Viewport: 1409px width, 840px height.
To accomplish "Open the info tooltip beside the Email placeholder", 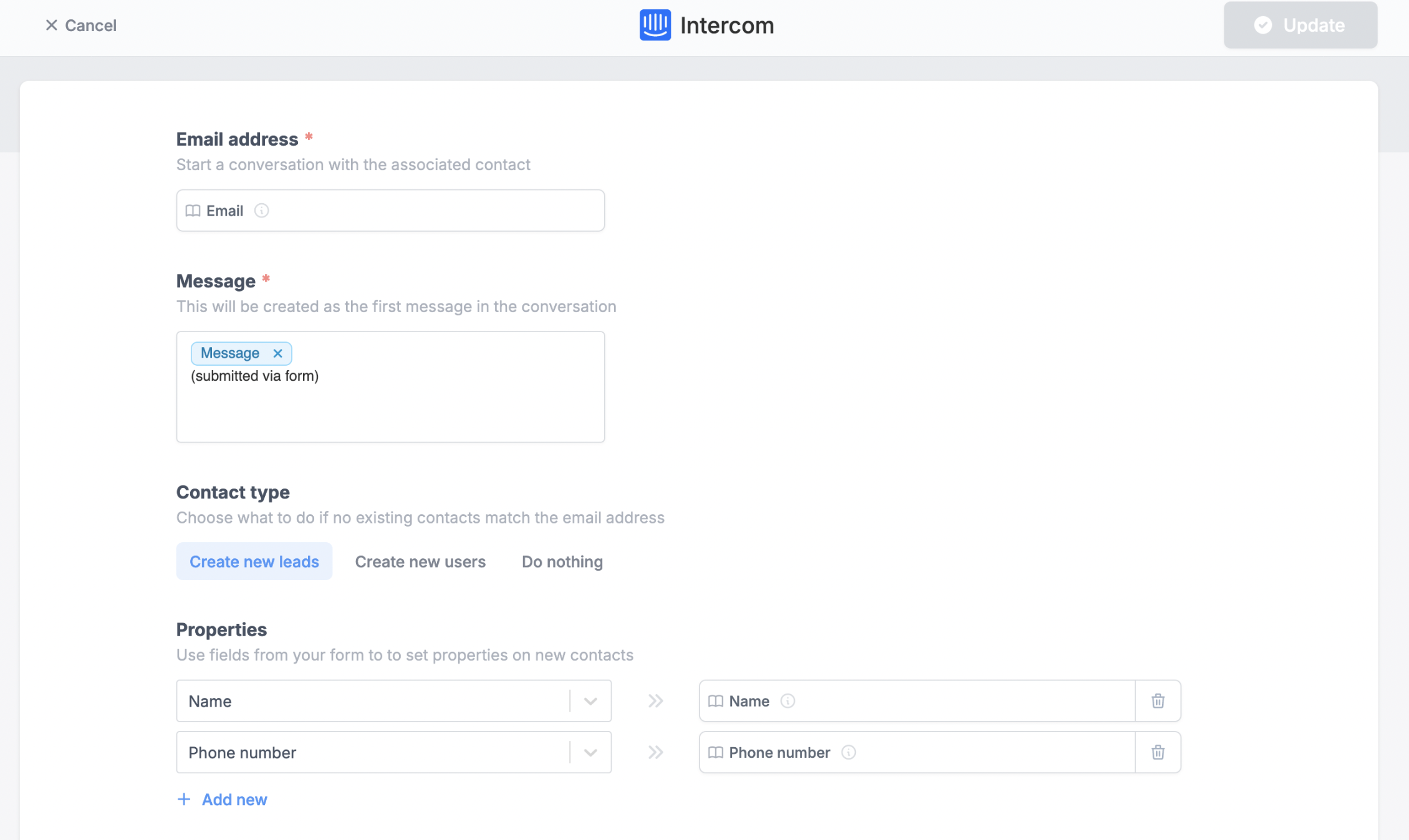I will pyautogui.click(x=262, y=211).
